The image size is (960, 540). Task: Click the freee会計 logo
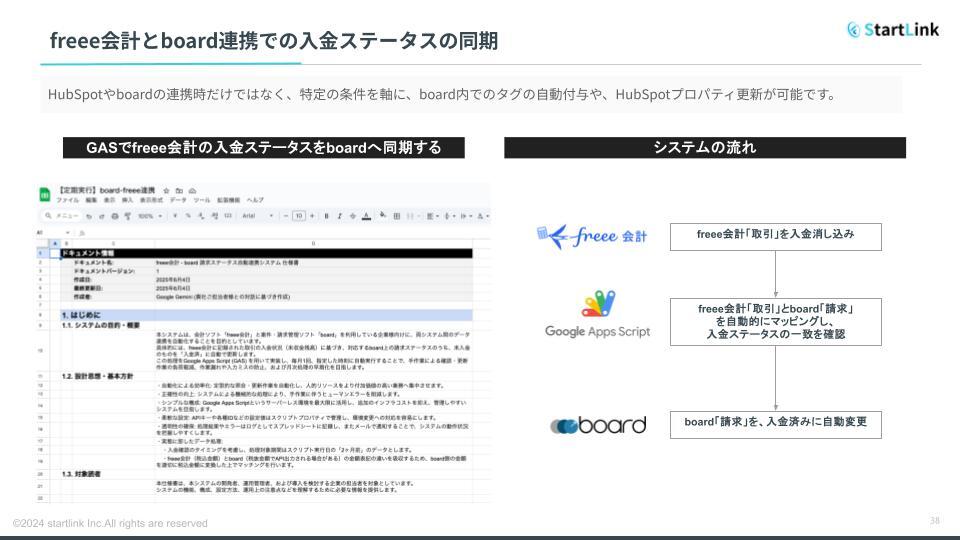(x=592, y=236)
